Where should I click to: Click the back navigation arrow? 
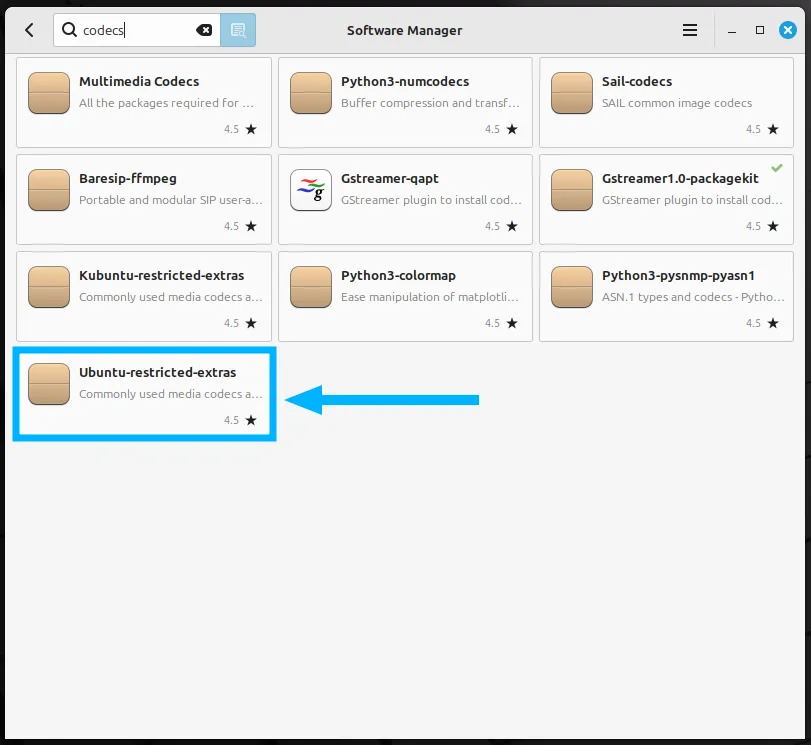click(28, 29)
